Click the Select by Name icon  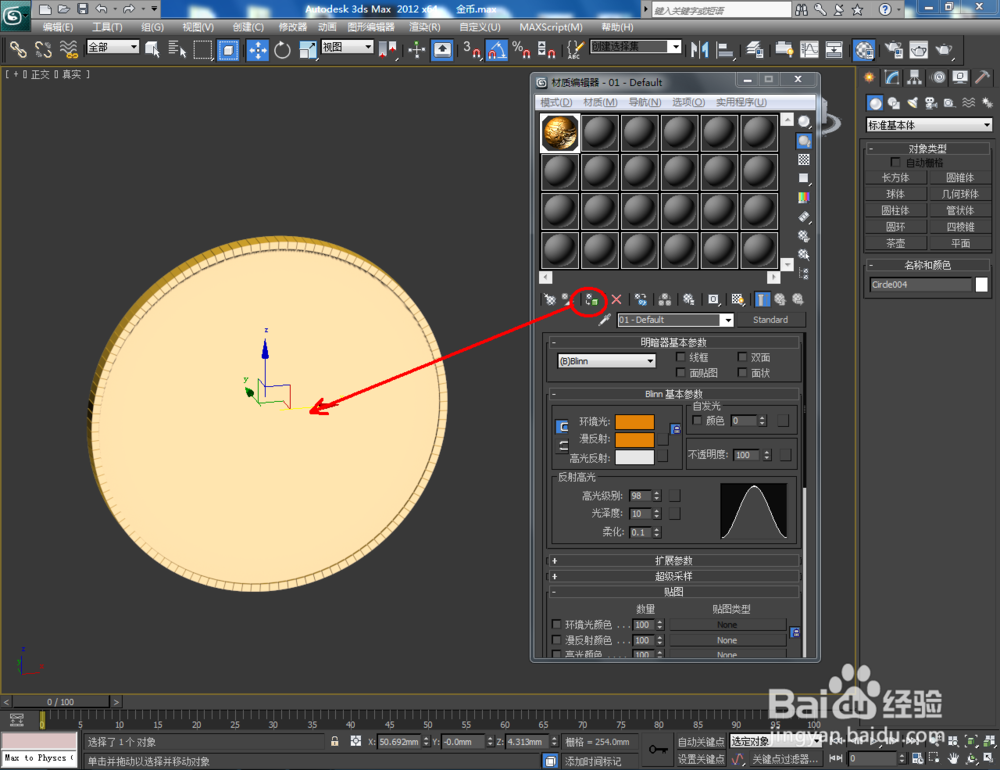click(x=177, y=50)
